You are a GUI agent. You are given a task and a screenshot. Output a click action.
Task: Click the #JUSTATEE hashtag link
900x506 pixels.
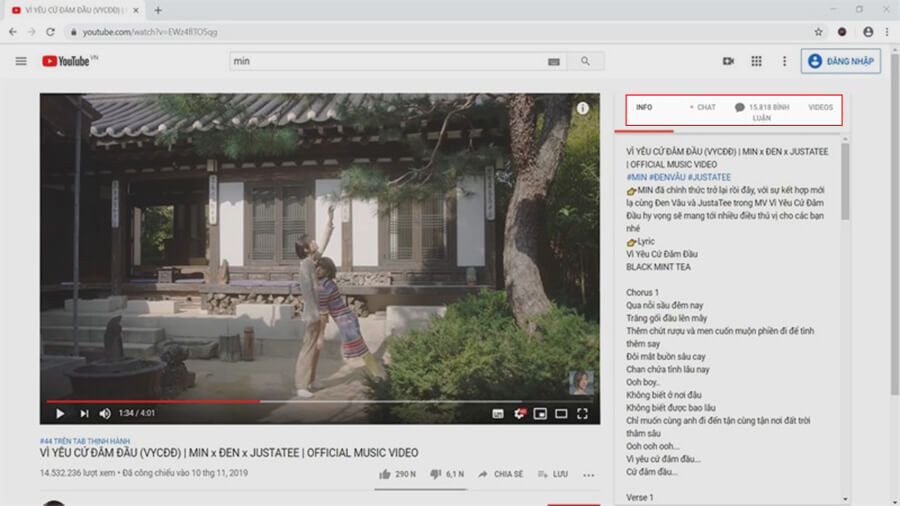pos(709,177)
